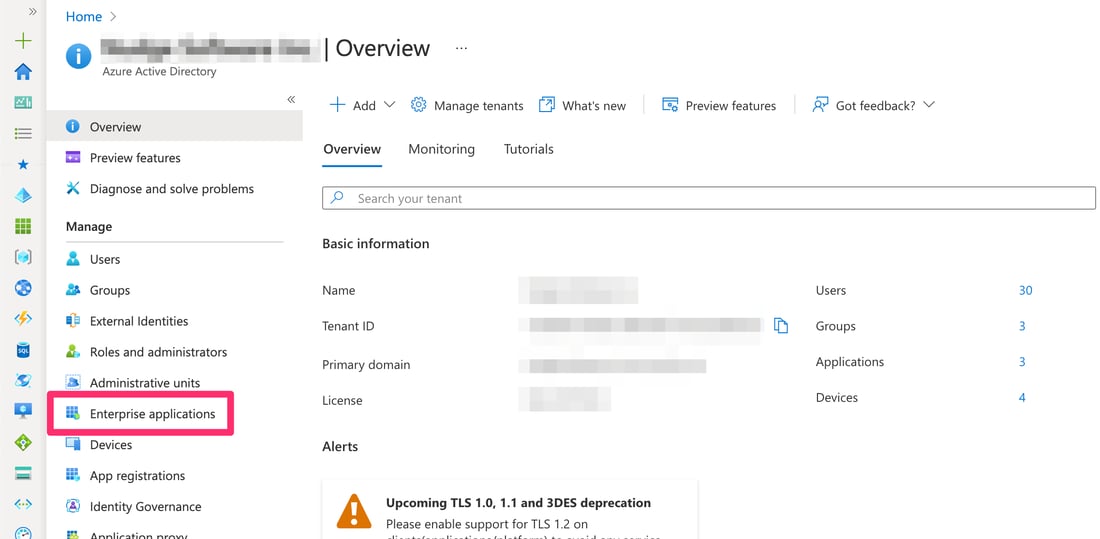Click the orange warning triangle in TLS alert
The width and height of the screenshot is (1100, 539).
(x=354, y=511)
